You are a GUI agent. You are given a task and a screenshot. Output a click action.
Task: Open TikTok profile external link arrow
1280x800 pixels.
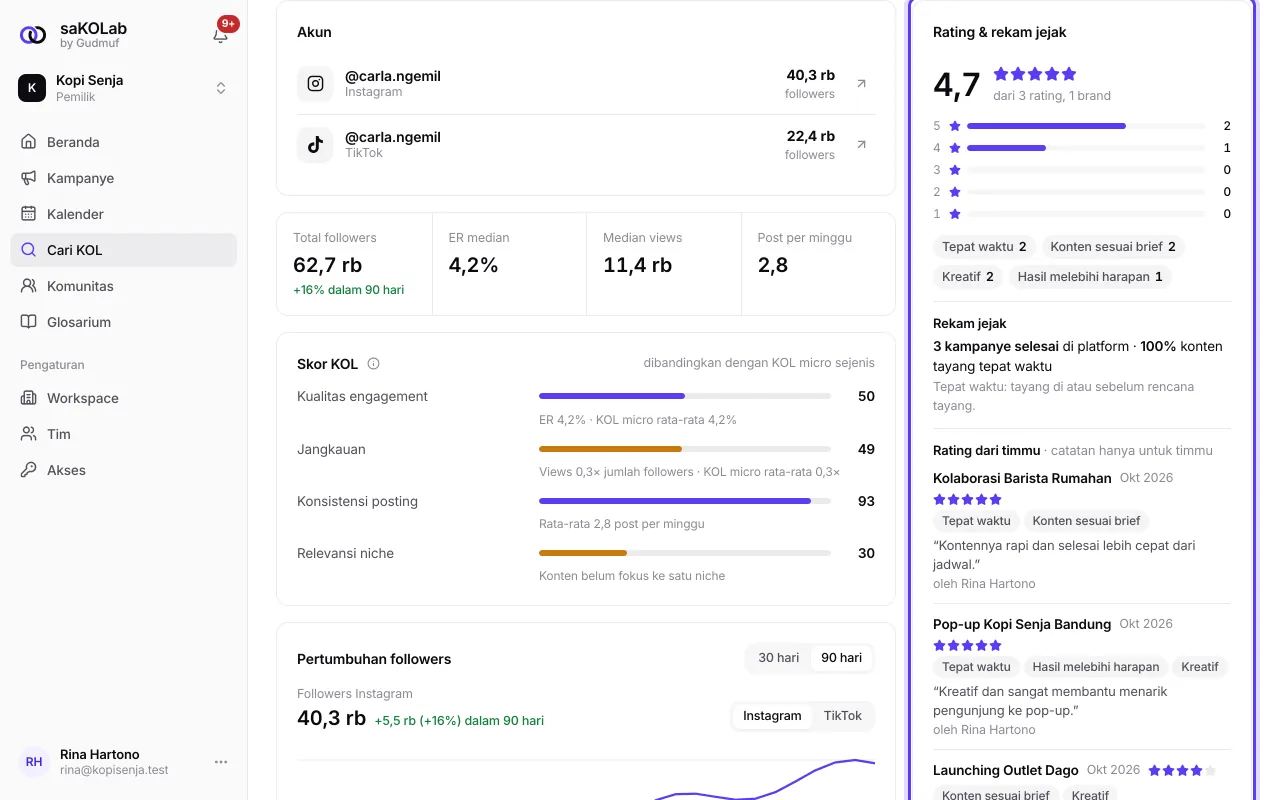861,145
